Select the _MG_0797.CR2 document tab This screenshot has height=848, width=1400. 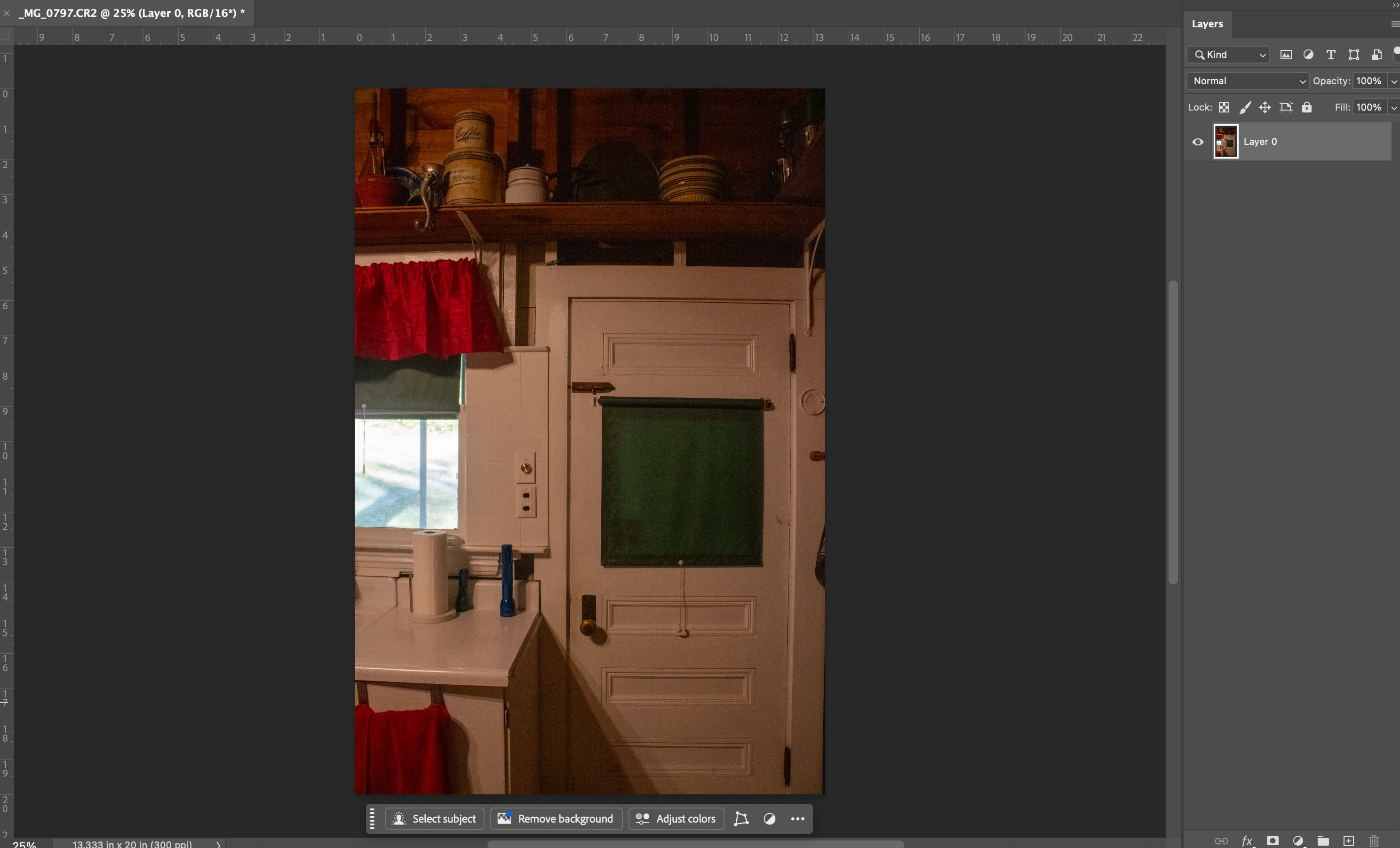point(131,13)
